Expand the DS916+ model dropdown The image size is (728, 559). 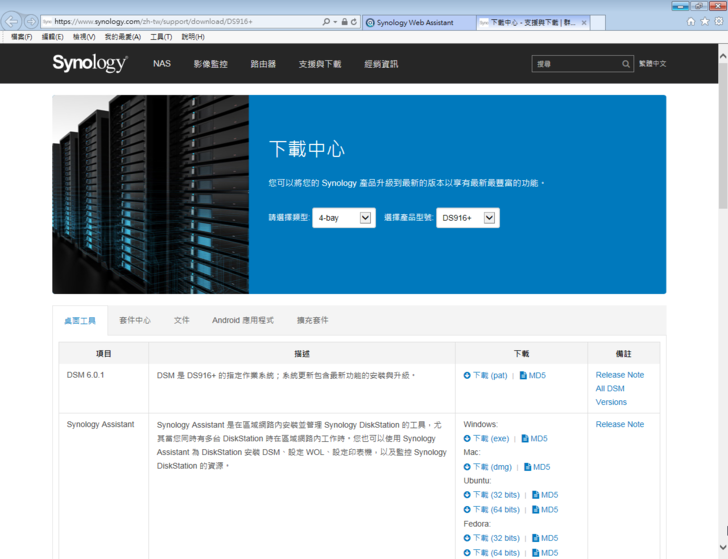[489, 218]
